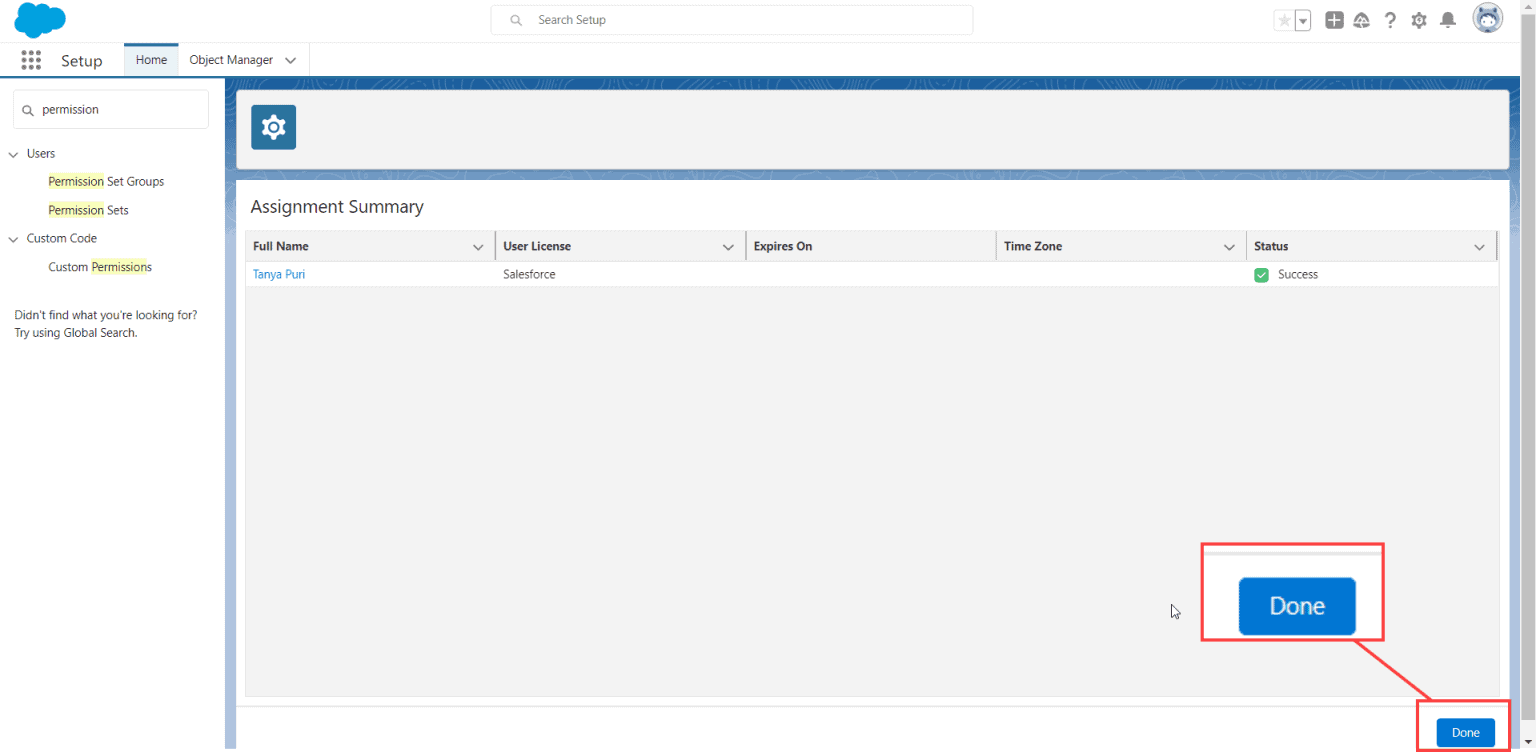This screenshot has height=752, width=1536.
Task: Click the Setup app name label
Action: (81, 61)
